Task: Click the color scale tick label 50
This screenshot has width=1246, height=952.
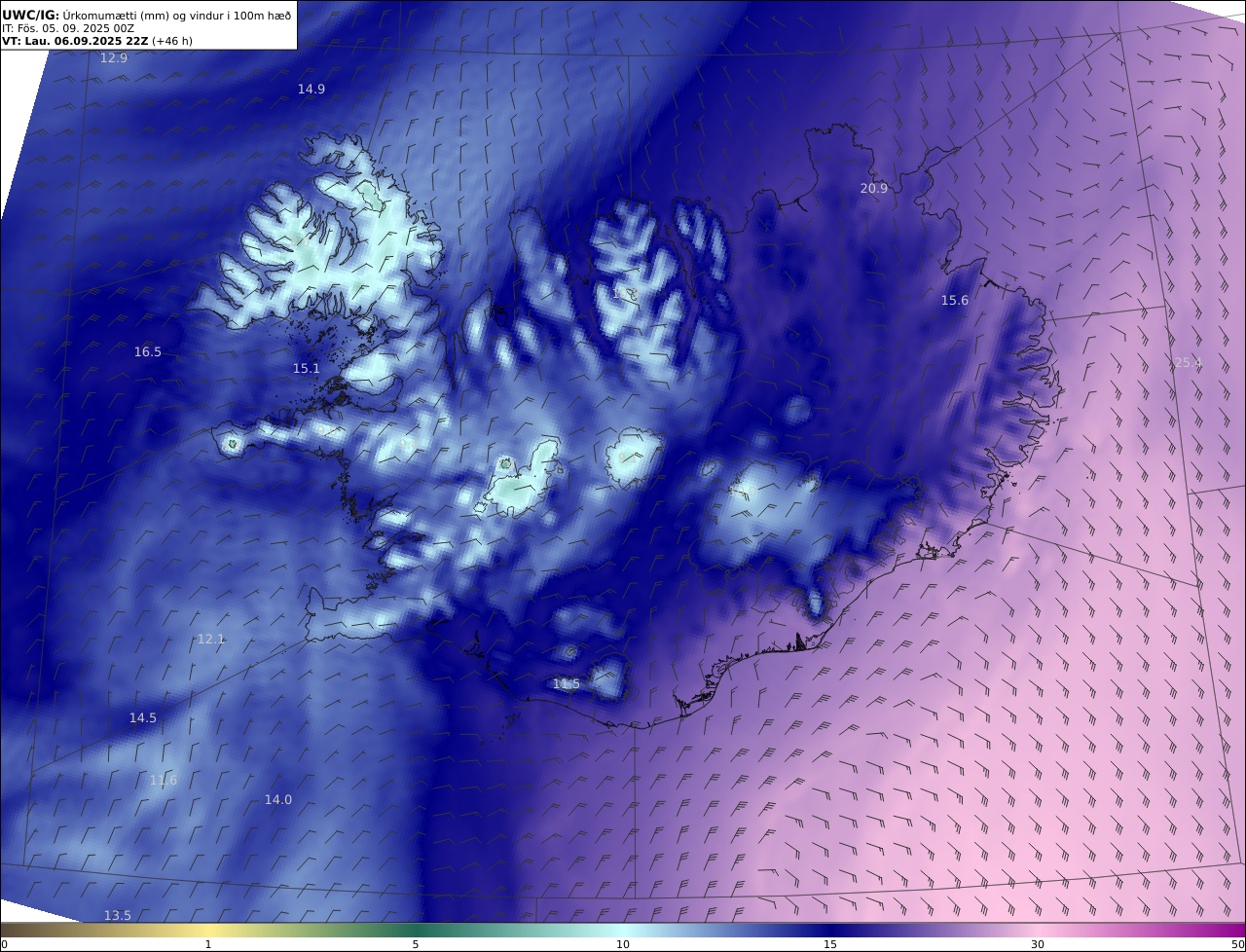Action: 1237,944
